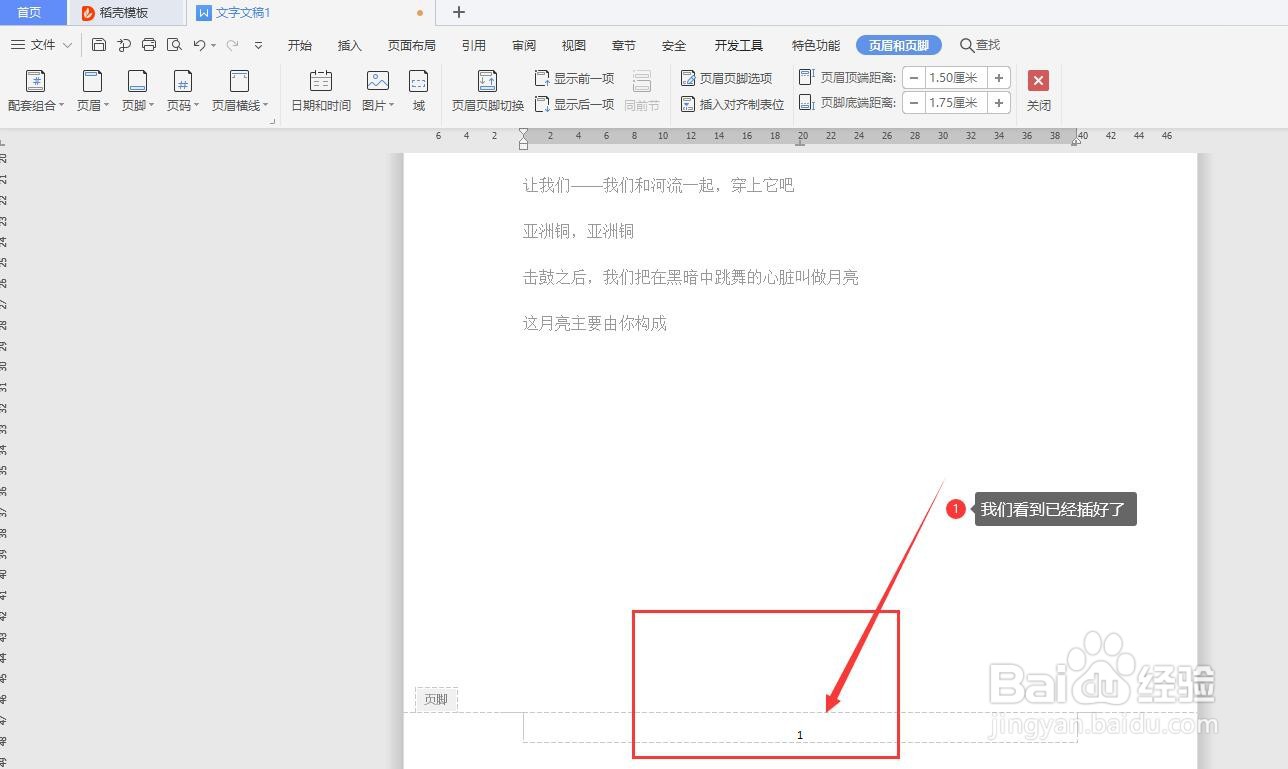Switch to the 开发工具 tab
The width and height of the screenshot is (1288, 769).
pyautogui.click(x=739, y=46)
